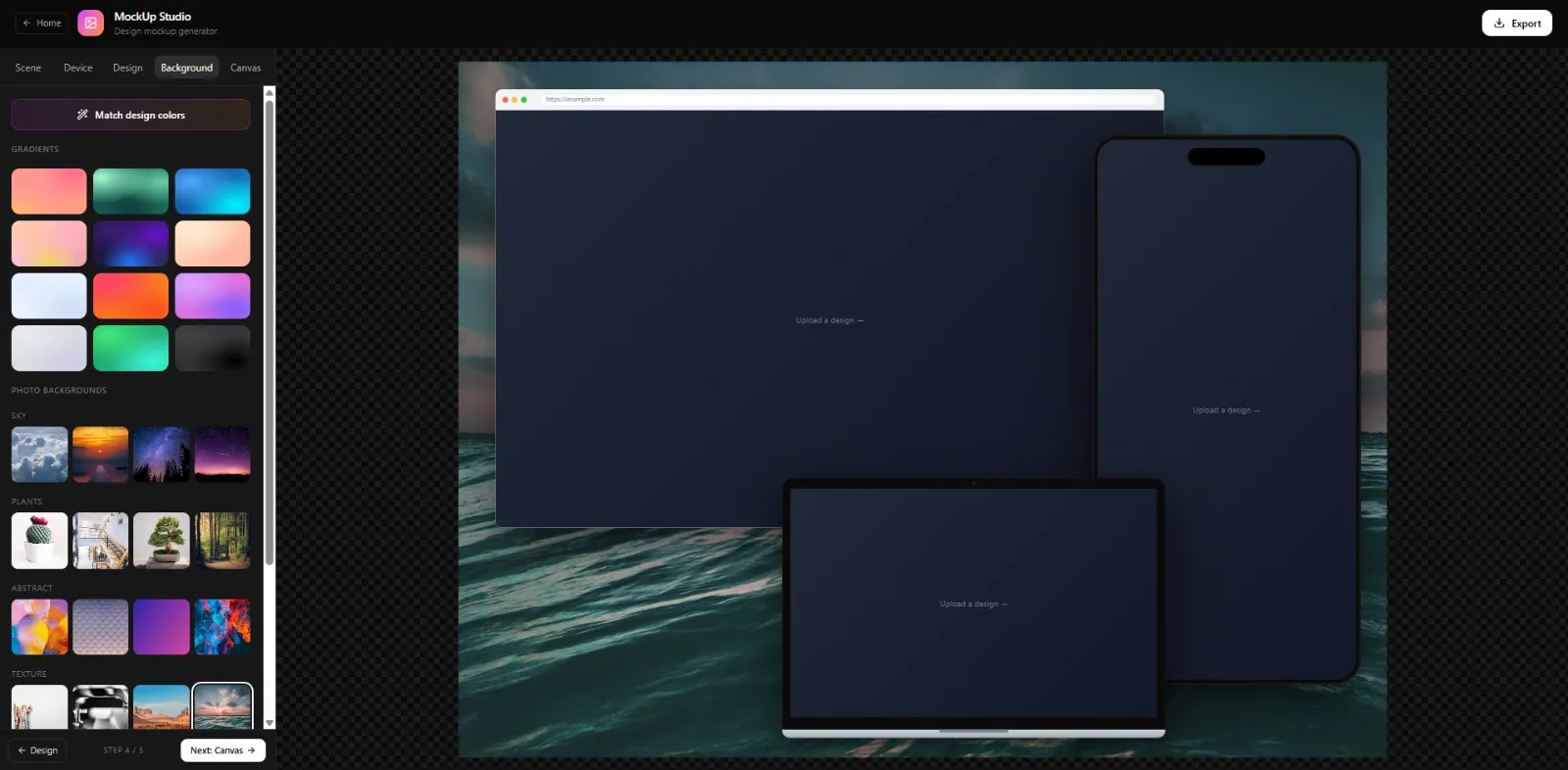The height and width of the screenshot is (770, 1568).
Task: Pick the dark green gradient swatch
Action: pyautogui.click(x=130, y=191)
